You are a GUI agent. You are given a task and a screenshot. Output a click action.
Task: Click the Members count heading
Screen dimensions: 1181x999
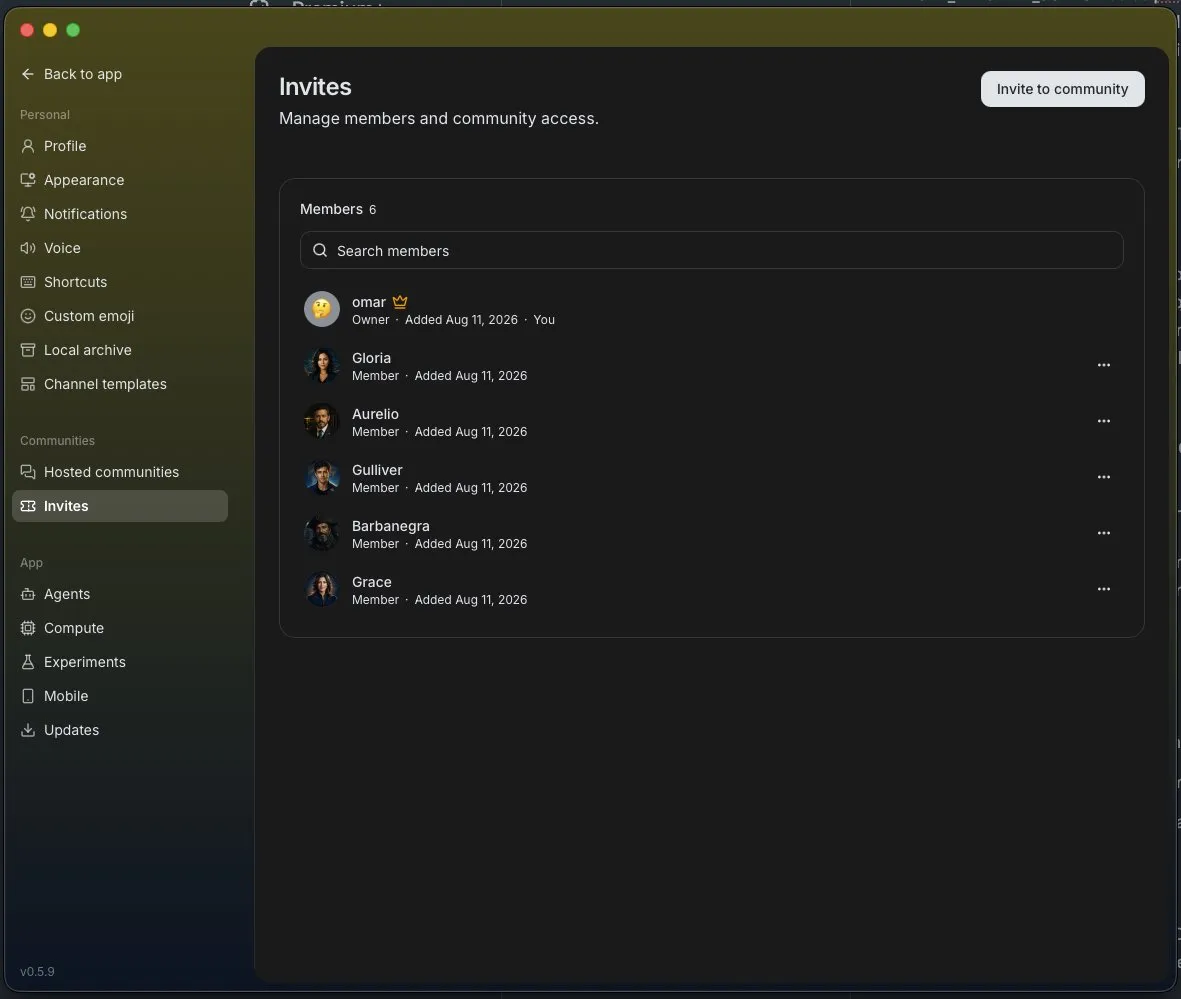338,209
